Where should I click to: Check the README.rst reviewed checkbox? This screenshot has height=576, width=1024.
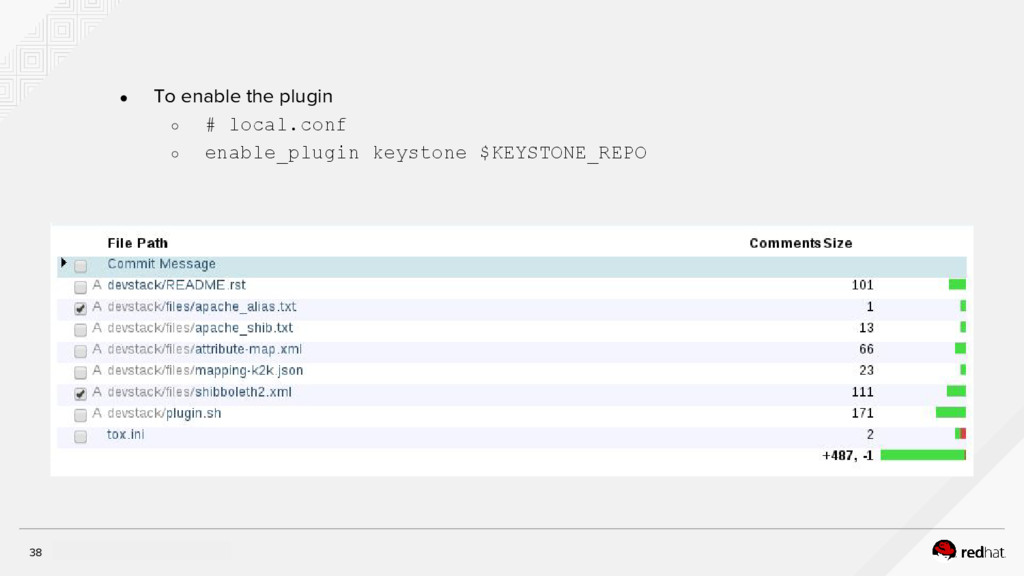click(81, 286)
